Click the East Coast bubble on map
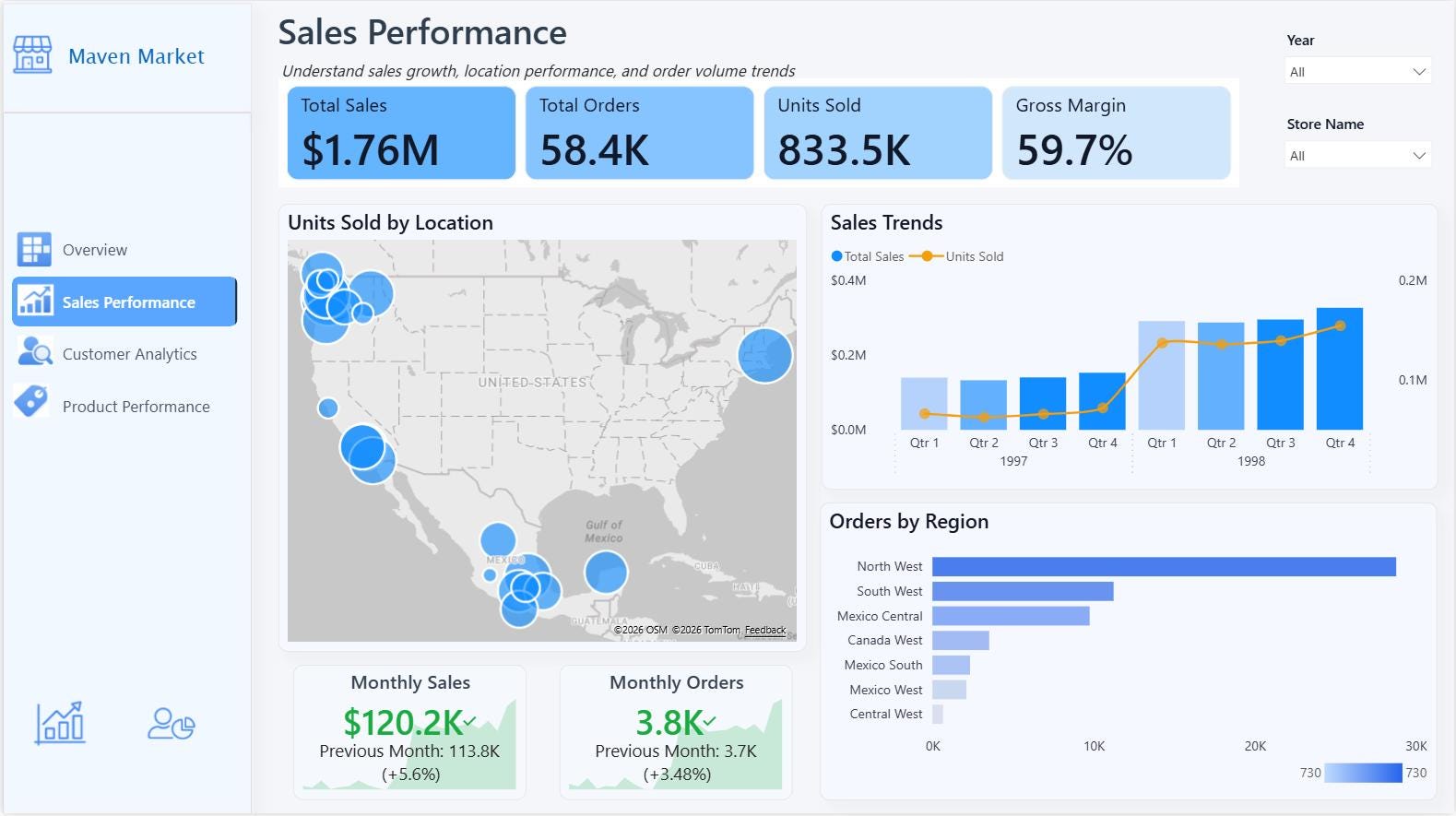This screenshot has width=1456, height=816. coord(765,355)
